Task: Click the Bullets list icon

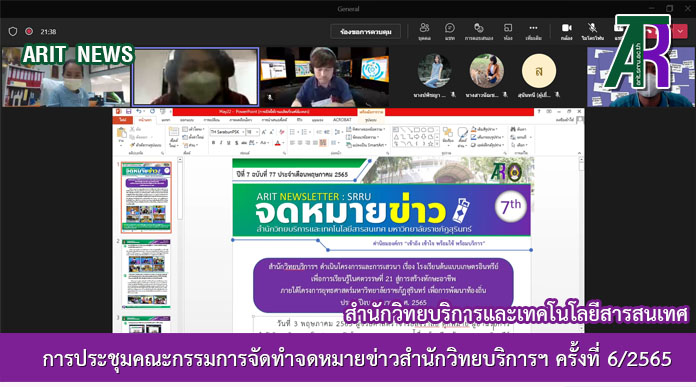Action: [292, 132]
